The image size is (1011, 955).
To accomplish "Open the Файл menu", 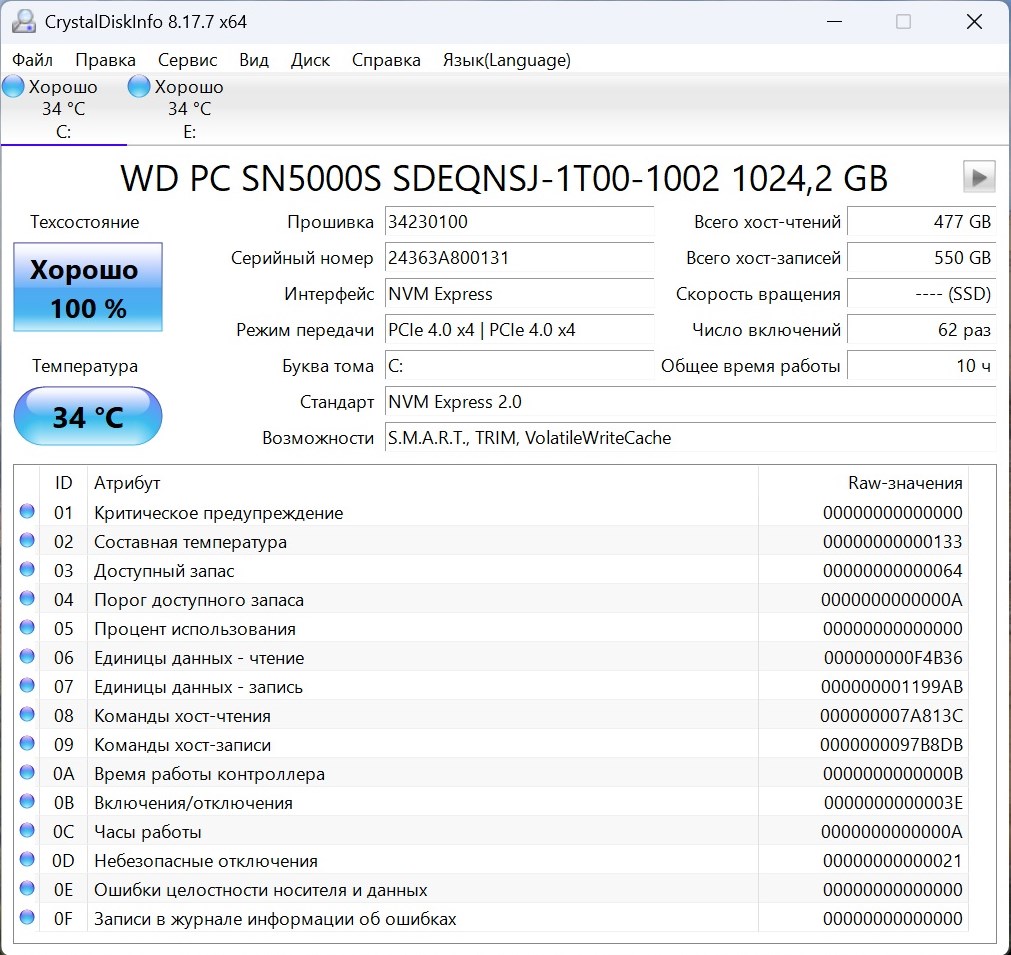I will (32, 60).
